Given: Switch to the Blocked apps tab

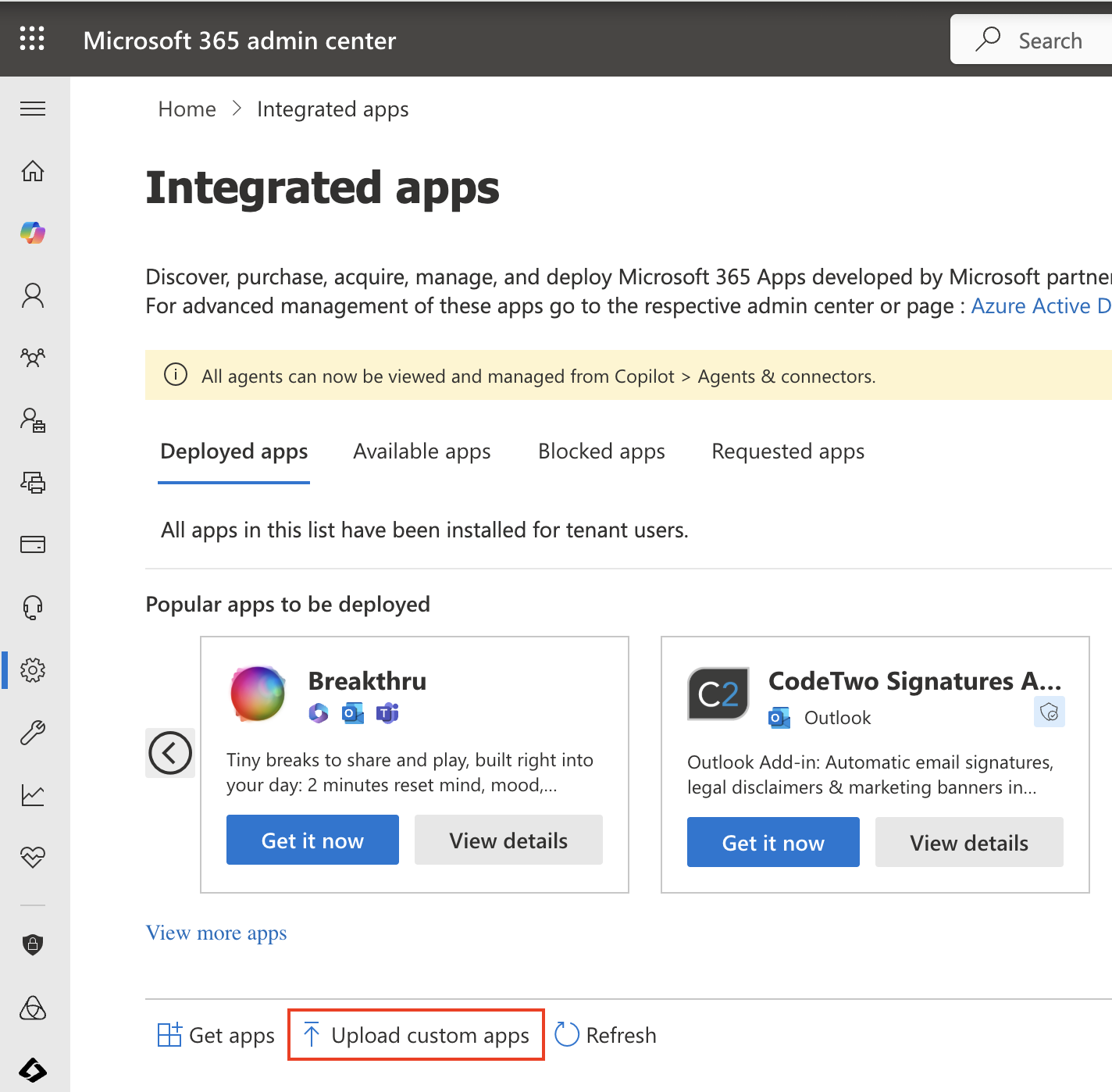Looking at the screenshot, I should click(601, 451).
